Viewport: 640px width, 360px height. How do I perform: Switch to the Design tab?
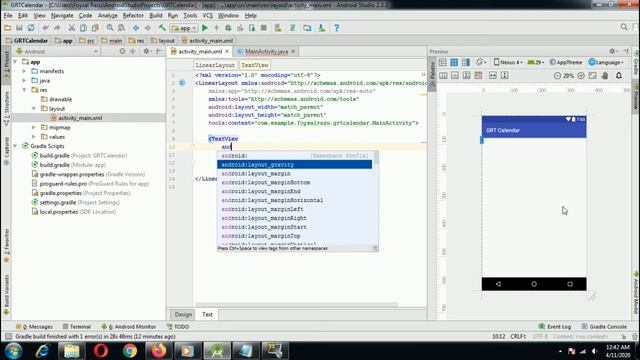pyautogui.click(x=183, y=314)
